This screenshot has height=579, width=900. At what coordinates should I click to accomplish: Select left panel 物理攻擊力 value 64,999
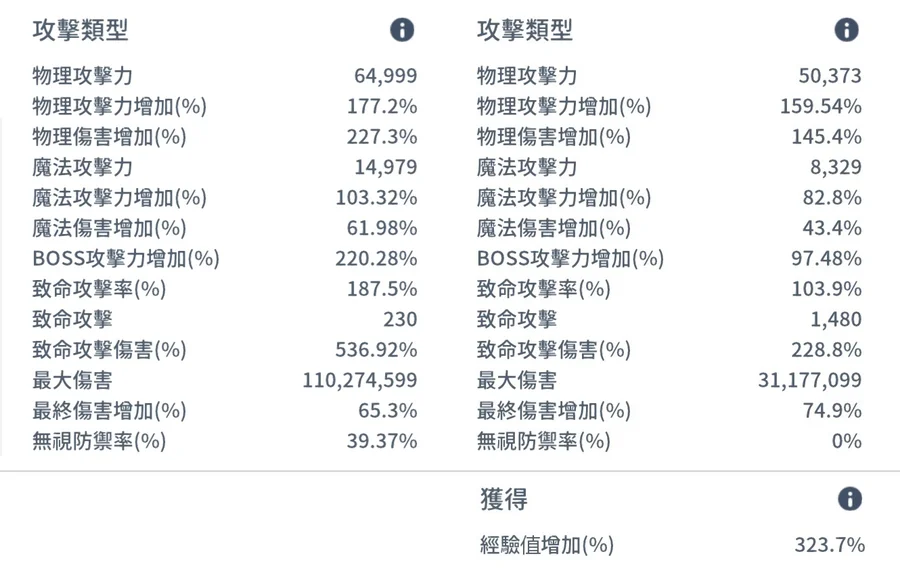click(386, 76)
